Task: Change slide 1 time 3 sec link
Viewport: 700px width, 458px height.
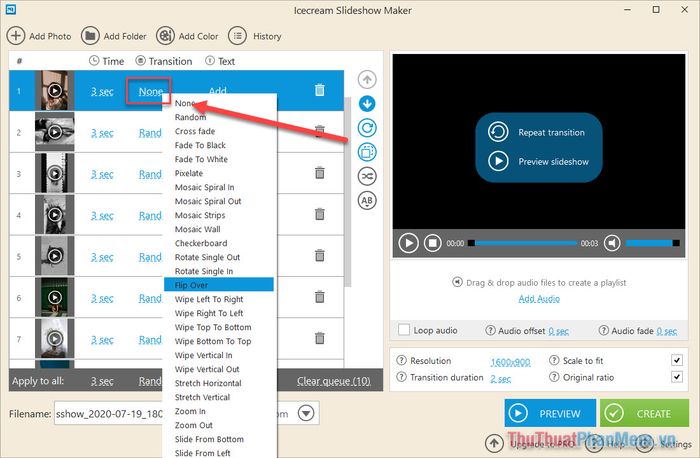Action: [102, 92]
